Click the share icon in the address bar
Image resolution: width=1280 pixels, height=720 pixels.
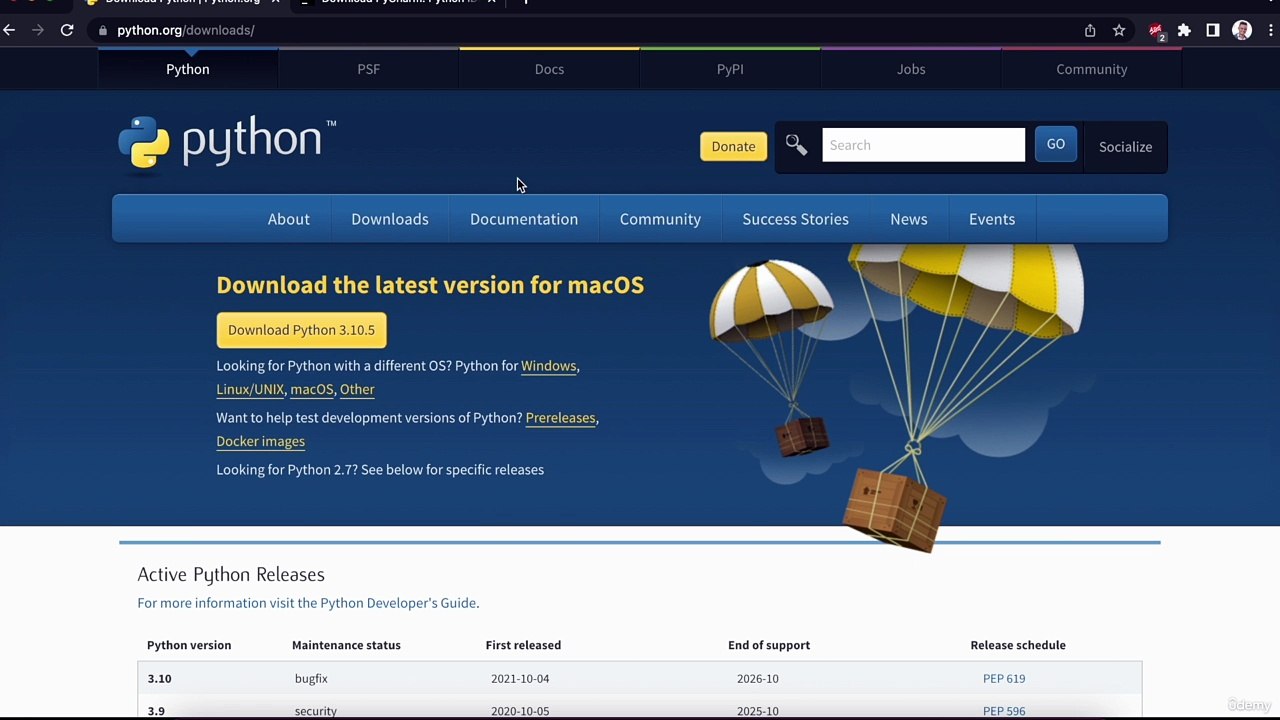click(1090, 30)
